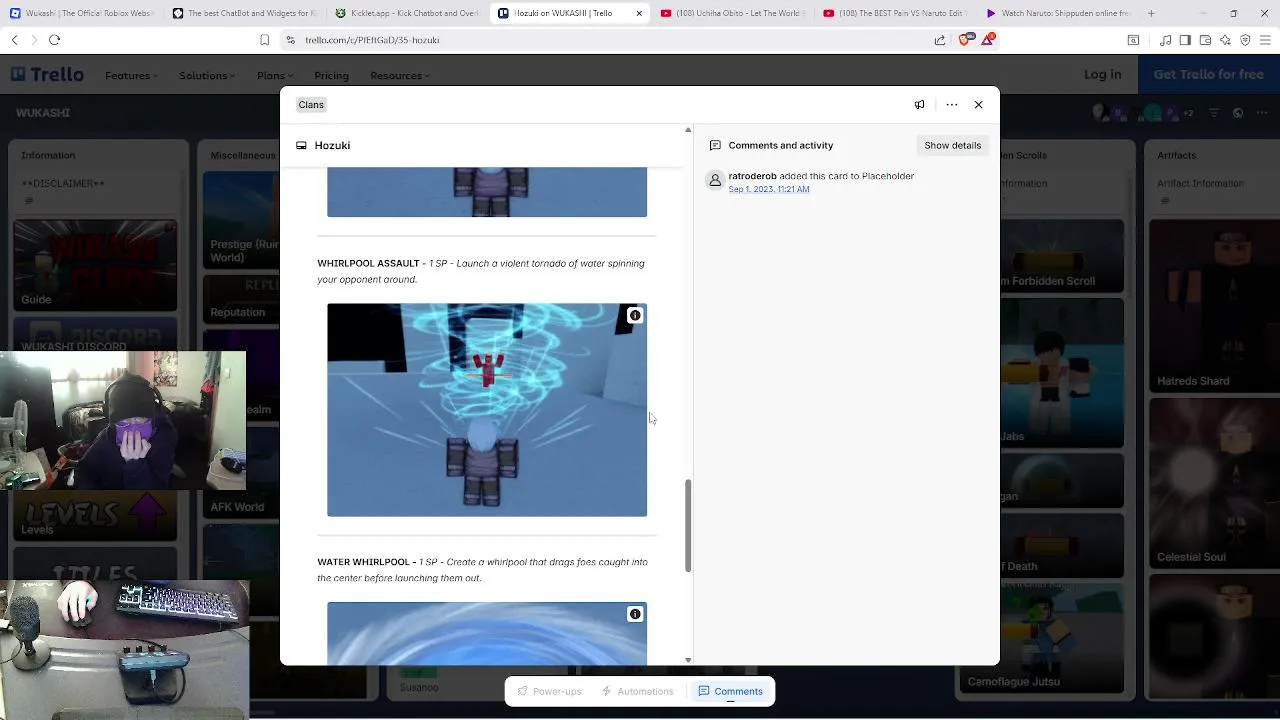
Task: Toggle the browser sidebar panel icon
Action: pos(1185,40)
